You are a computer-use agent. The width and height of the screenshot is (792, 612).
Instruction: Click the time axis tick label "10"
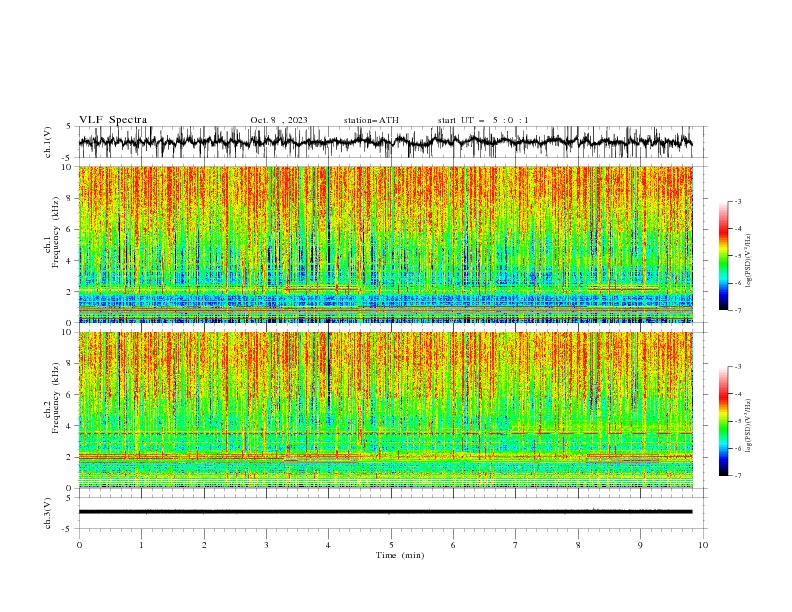pyautogui.click(x=703, y=545)
